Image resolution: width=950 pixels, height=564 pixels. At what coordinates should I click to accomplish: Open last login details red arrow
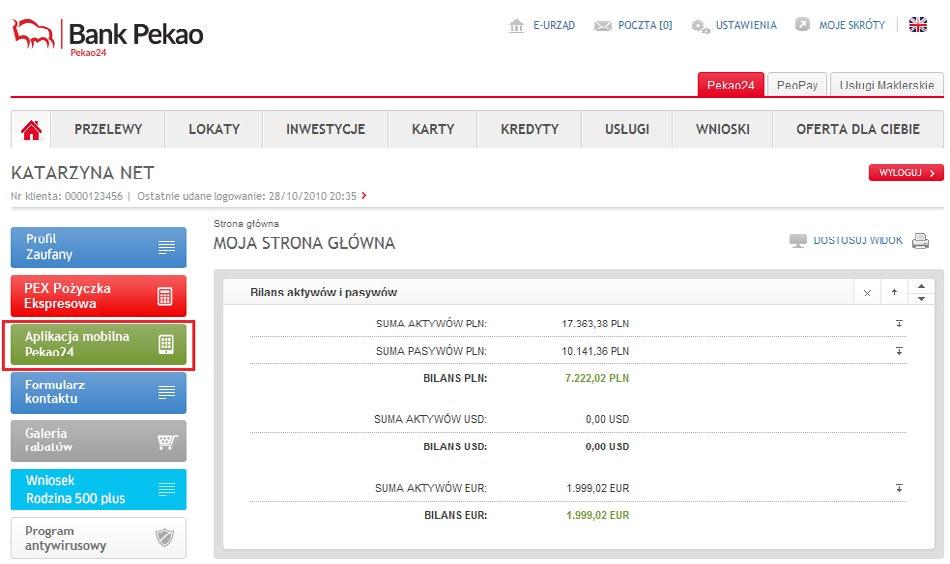(364, 196)
